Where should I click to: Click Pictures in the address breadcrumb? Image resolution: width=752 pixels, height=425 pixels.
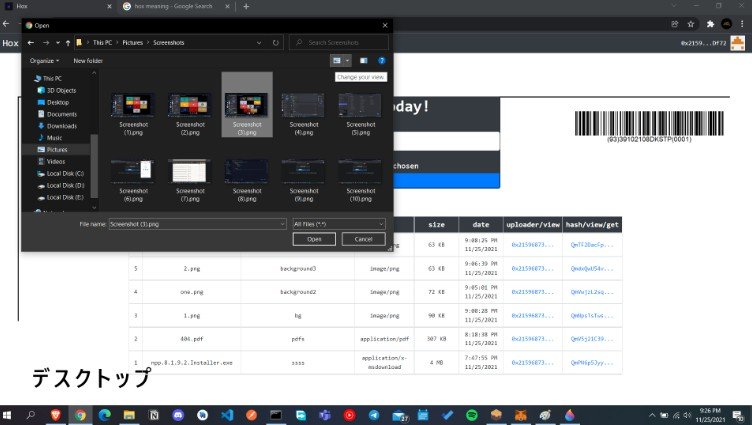click(x=132, y=43)
